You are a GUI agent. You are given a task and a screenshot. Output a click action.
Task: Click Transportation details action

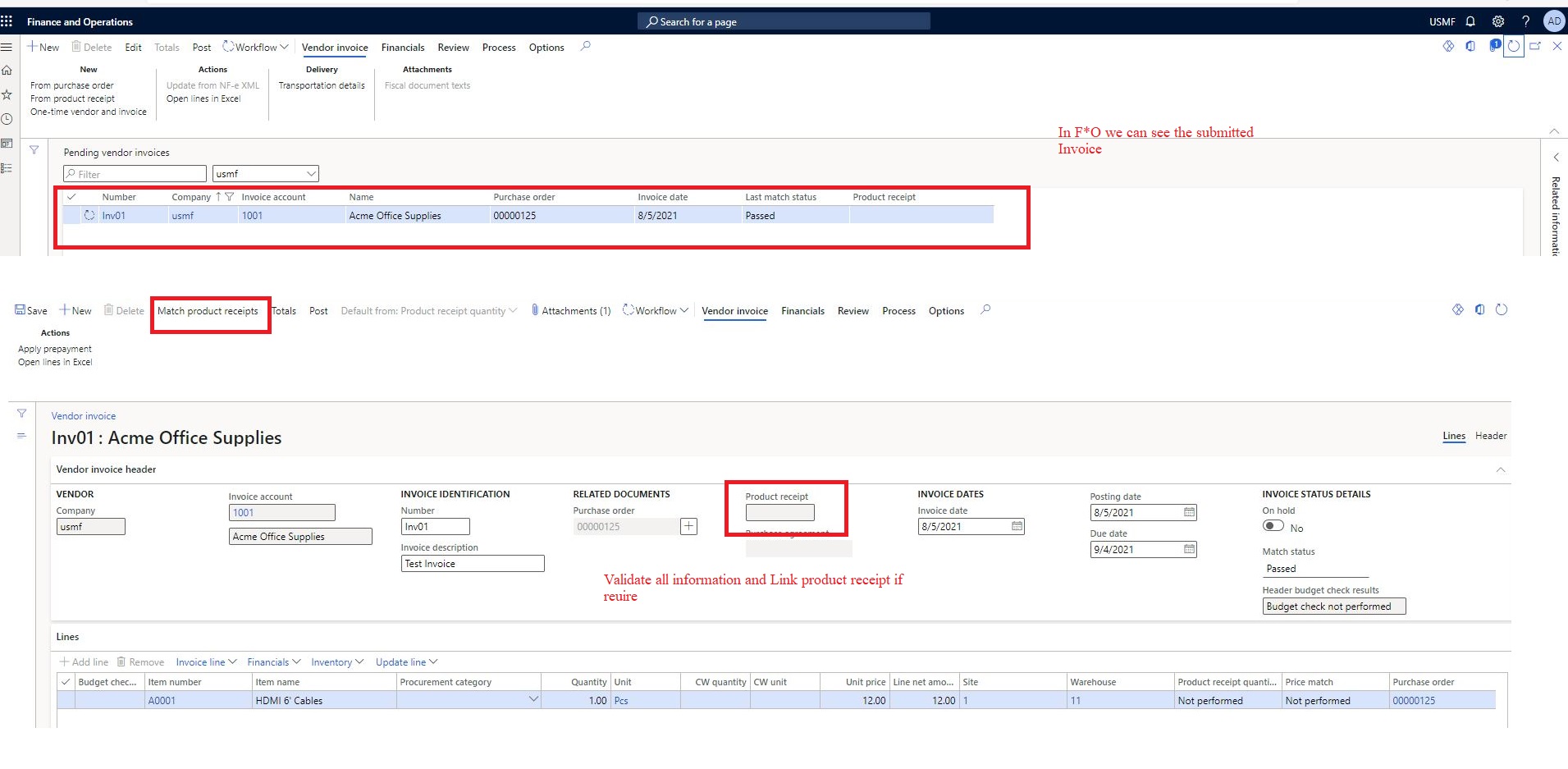[x=322, y=85]
